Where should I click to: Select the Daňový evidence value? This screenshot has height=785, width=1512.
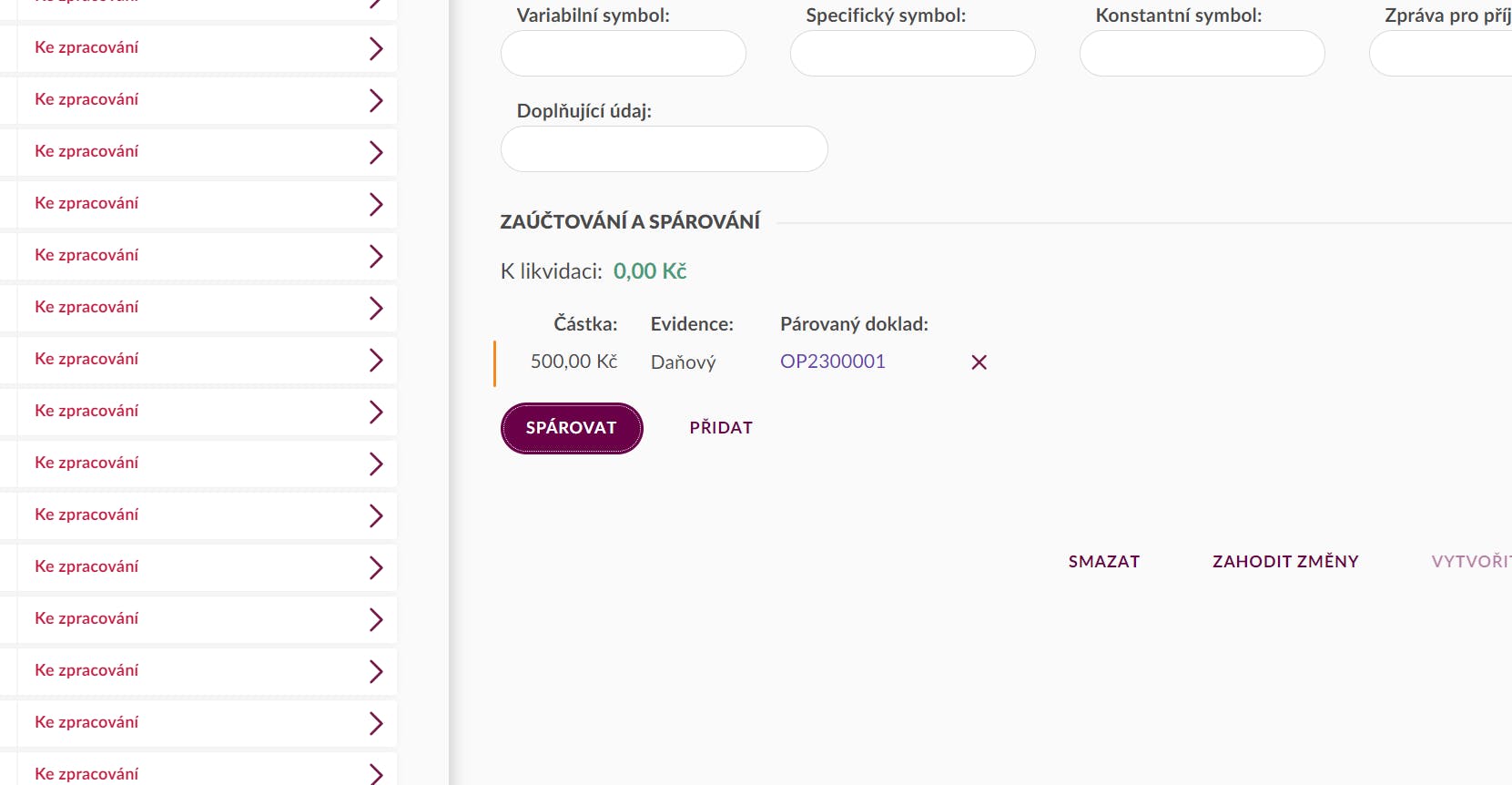684,362
